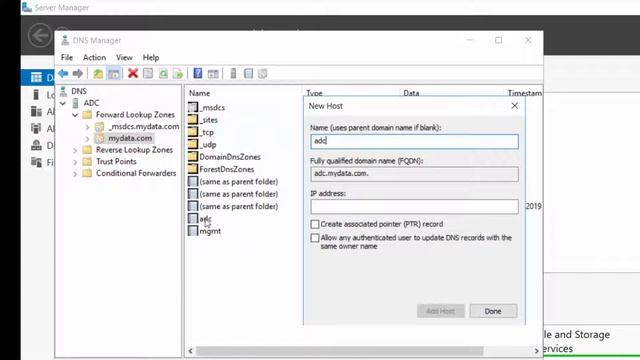Screen dimensions: 640x360
Task: Expand the _msdcs.mydata.com zone
Action: point(87,127)
